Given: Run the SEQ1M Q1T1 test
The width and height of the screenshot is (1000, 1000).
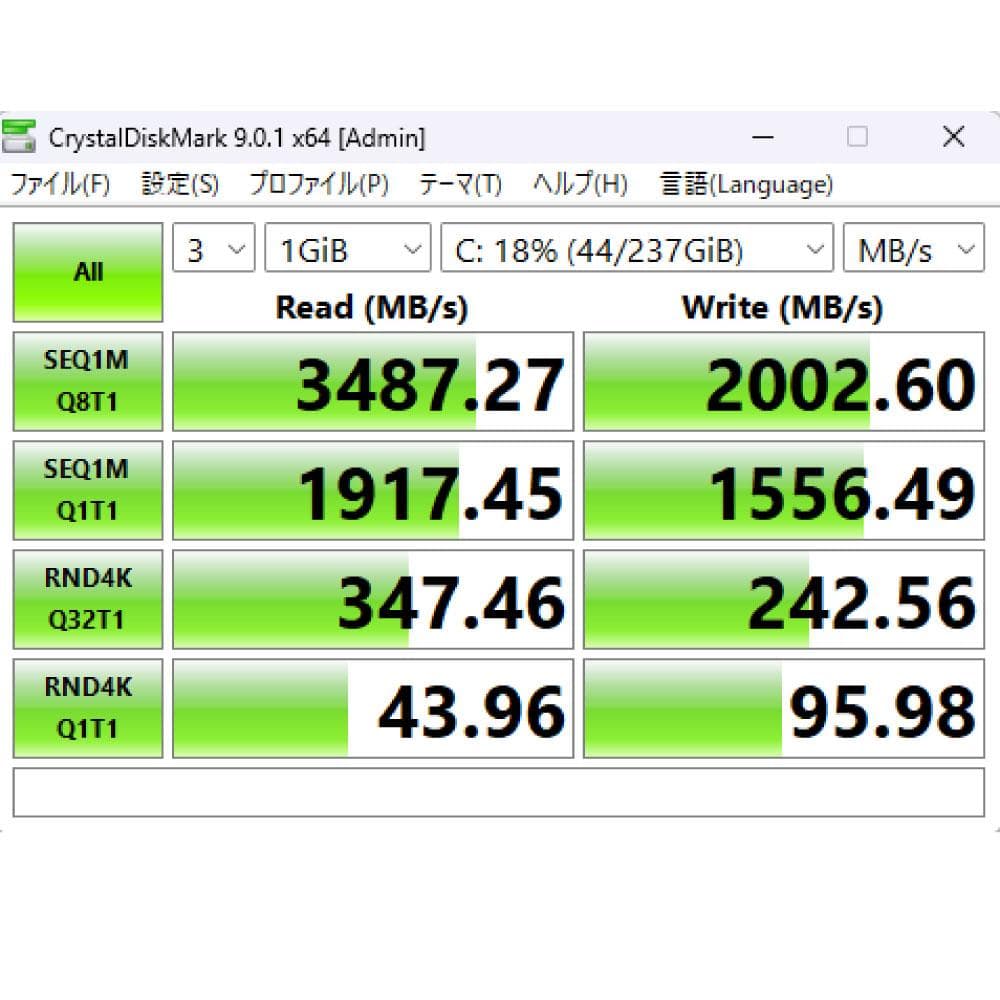Looking at the screenshot, I should click(87, 490).
